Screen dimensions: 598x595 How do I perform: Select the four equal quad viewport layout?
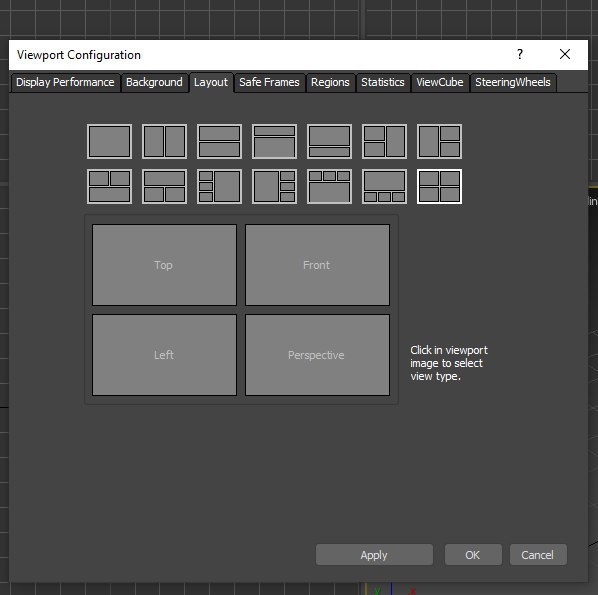pyautogui.click(x=439, y=187)
